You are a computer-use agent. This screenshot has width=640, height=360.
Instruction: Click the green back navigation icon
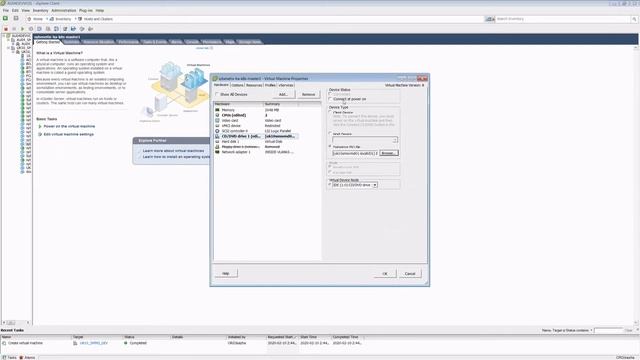(5, 18)
